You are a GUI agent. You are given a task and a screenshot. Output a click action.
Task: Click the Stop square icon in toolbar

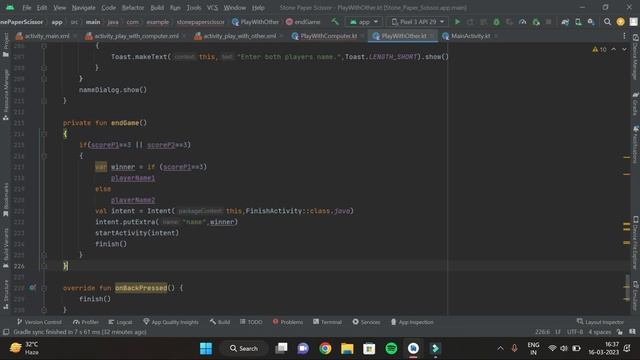click(x=549, y=22)
